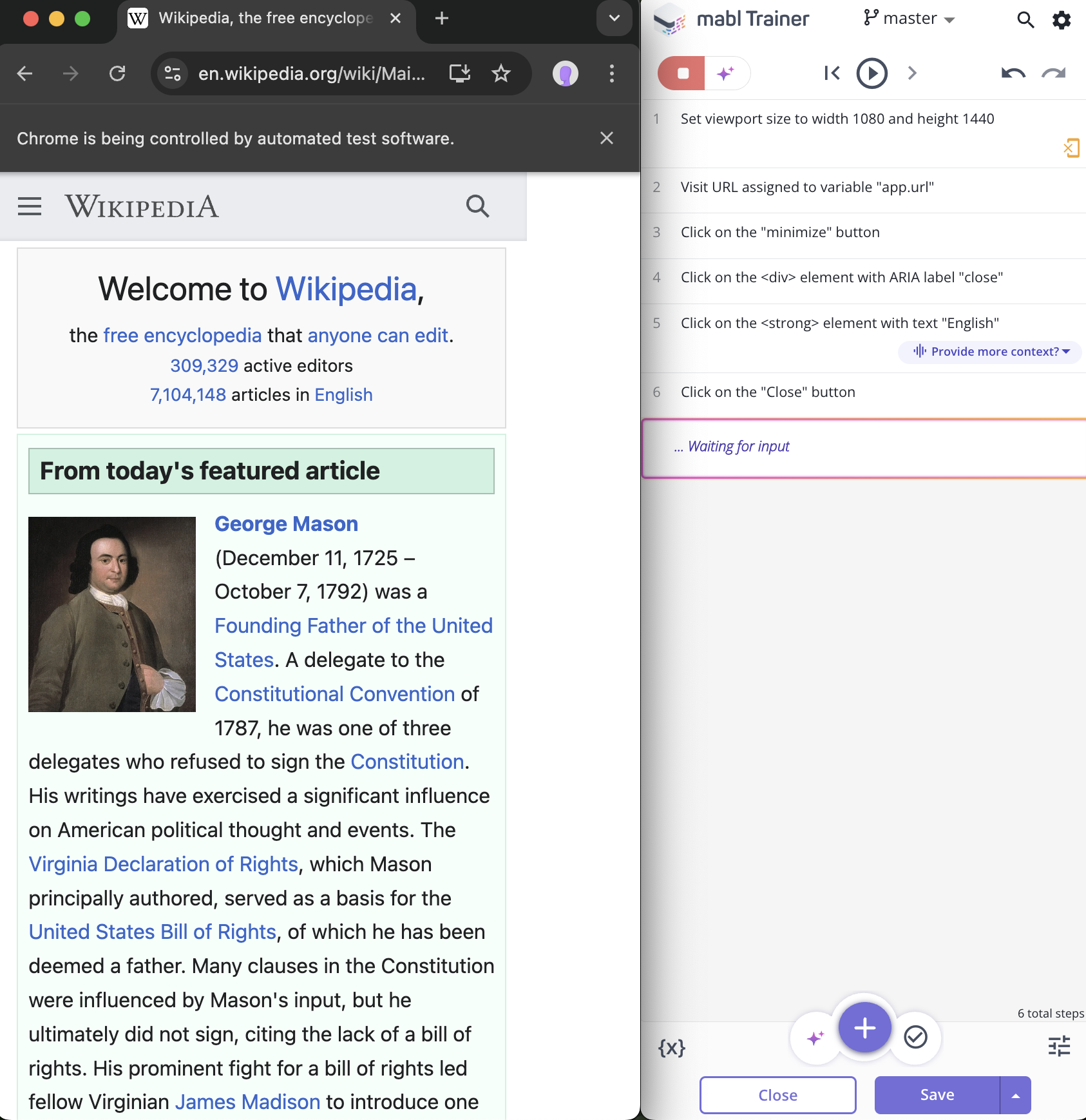Stop the current recording session
The height and width of the screenshot is (1120, 1086).
[684, 73]
